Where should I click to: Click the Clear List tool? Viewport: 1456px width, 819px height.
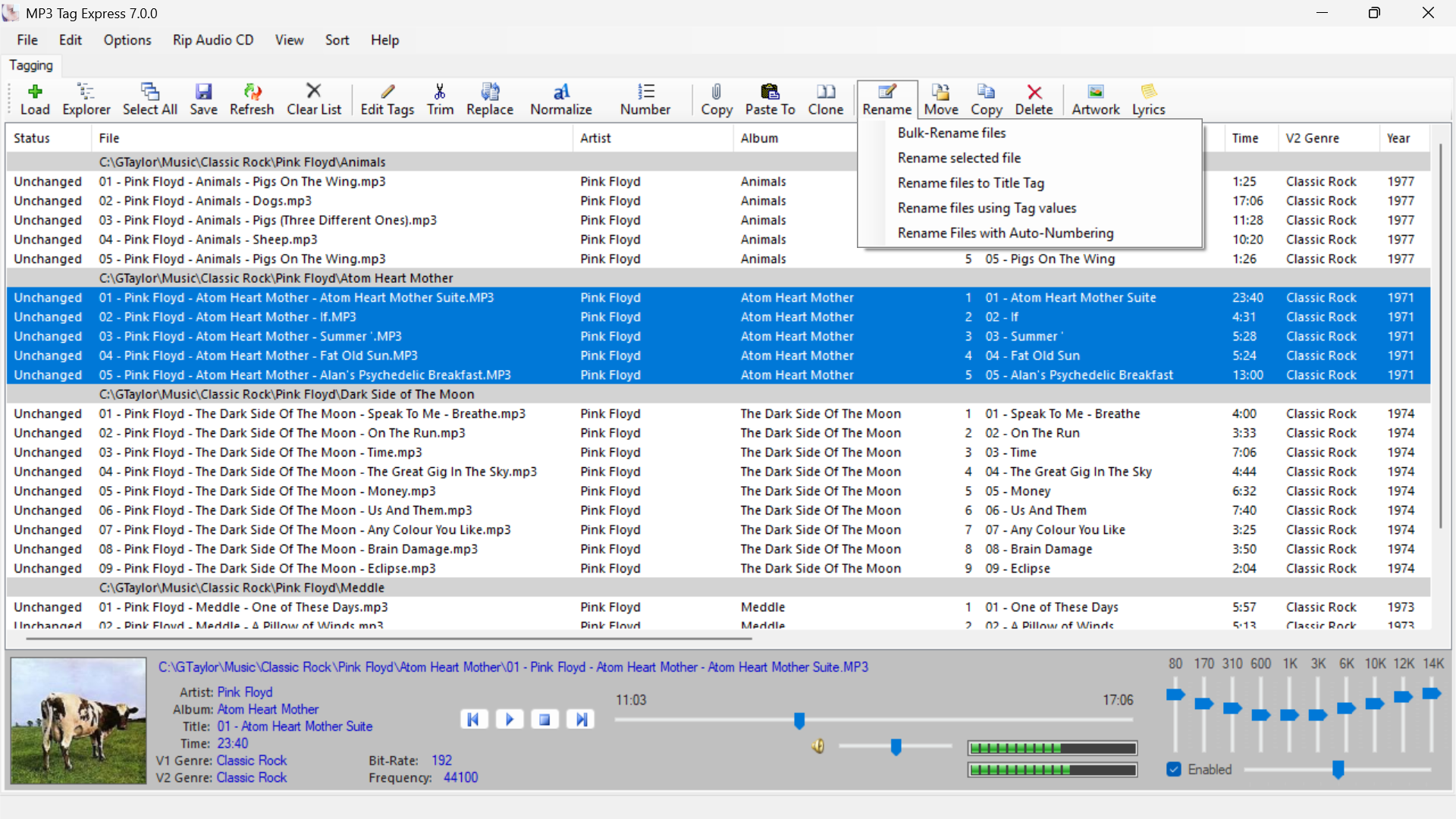314,99
